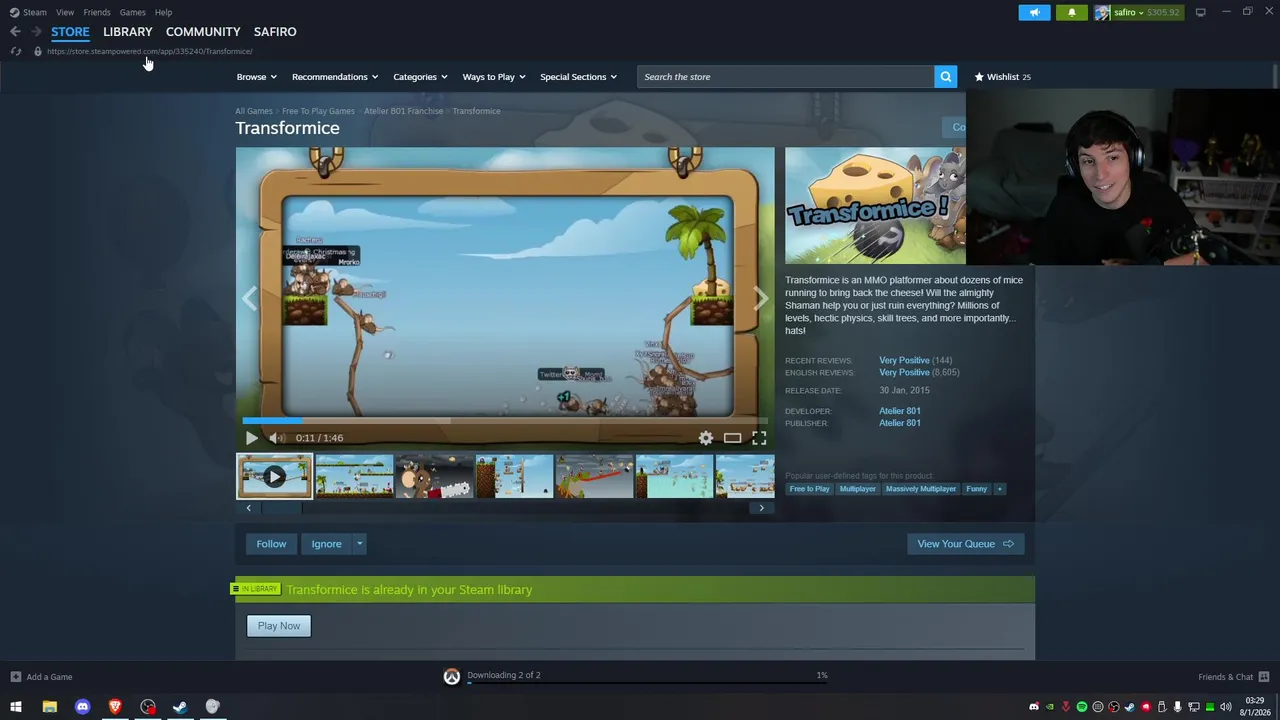1280x720 pixels.
Task: Click the store search magnifier button
Action: [x=945, y=77]
